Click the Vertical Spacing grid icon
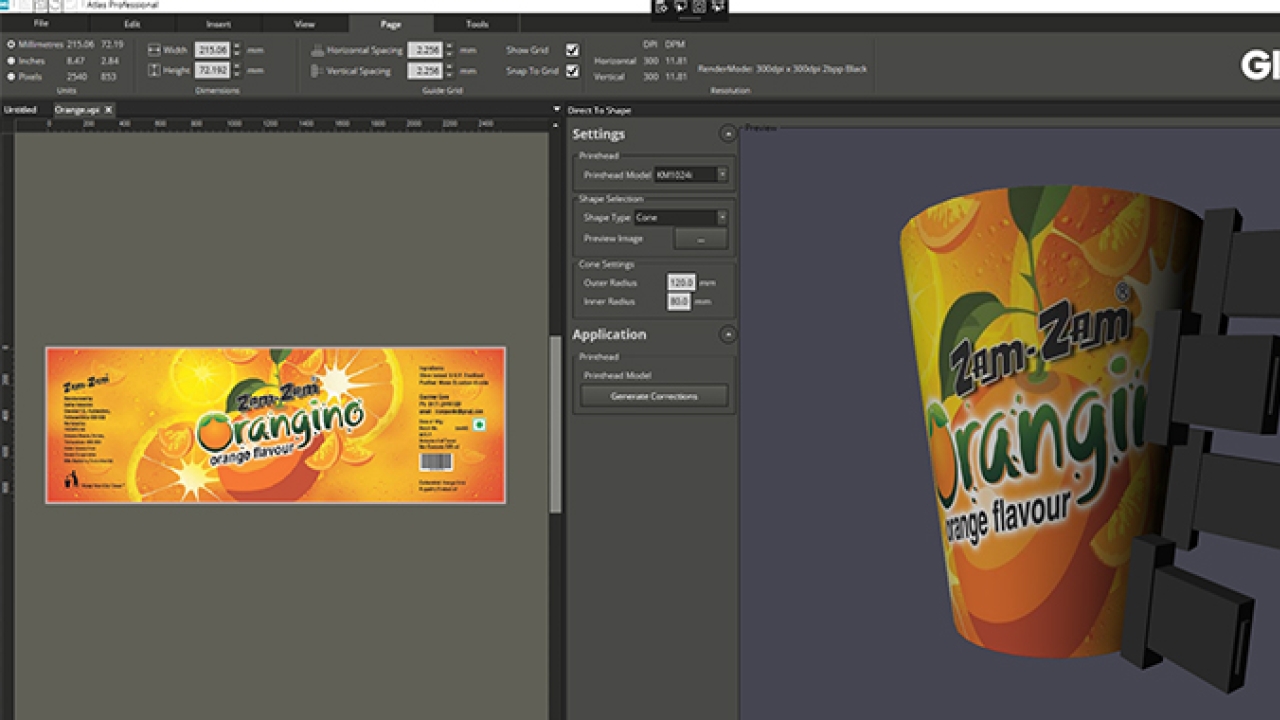The width and height of the screenshot is (1280, 720). coord(317,71)
